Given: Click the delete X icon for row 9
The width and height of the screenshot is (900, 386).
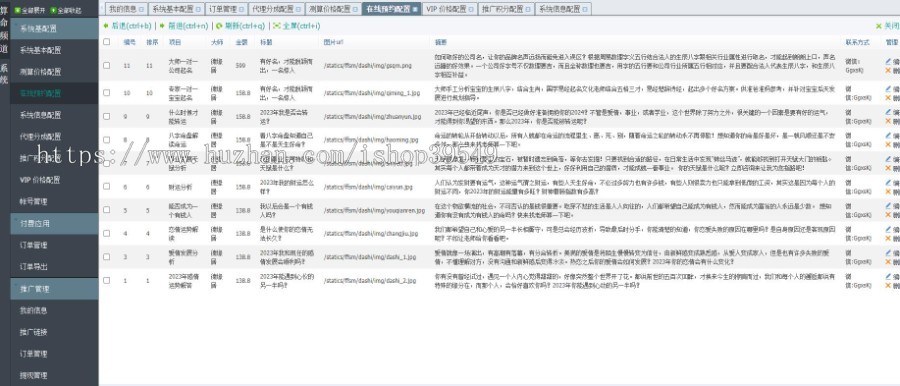Looking at the screenshot, I should pyautogui.click(x=888, y=121).
